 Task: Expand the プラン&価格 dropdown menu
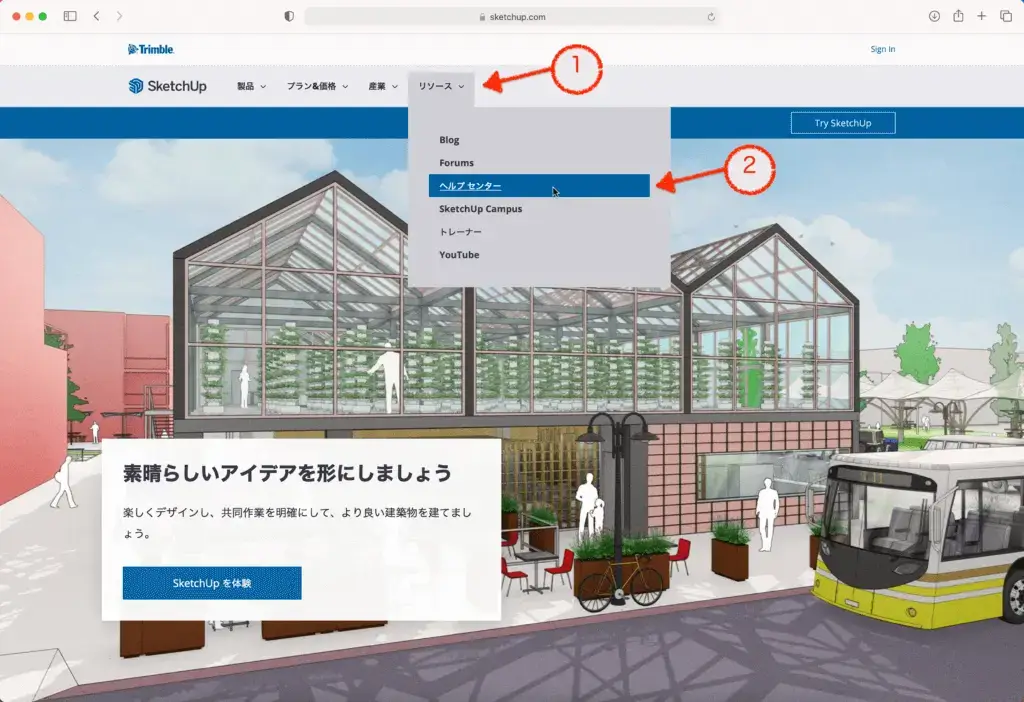317,87
